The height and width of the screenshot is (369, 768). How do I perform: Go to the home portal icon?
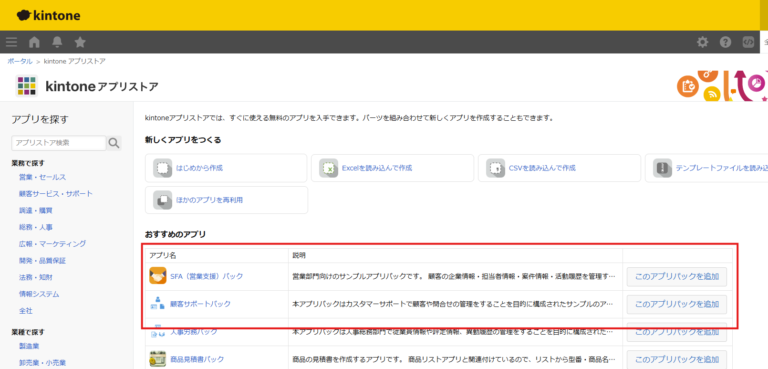(x=34, y=42)
